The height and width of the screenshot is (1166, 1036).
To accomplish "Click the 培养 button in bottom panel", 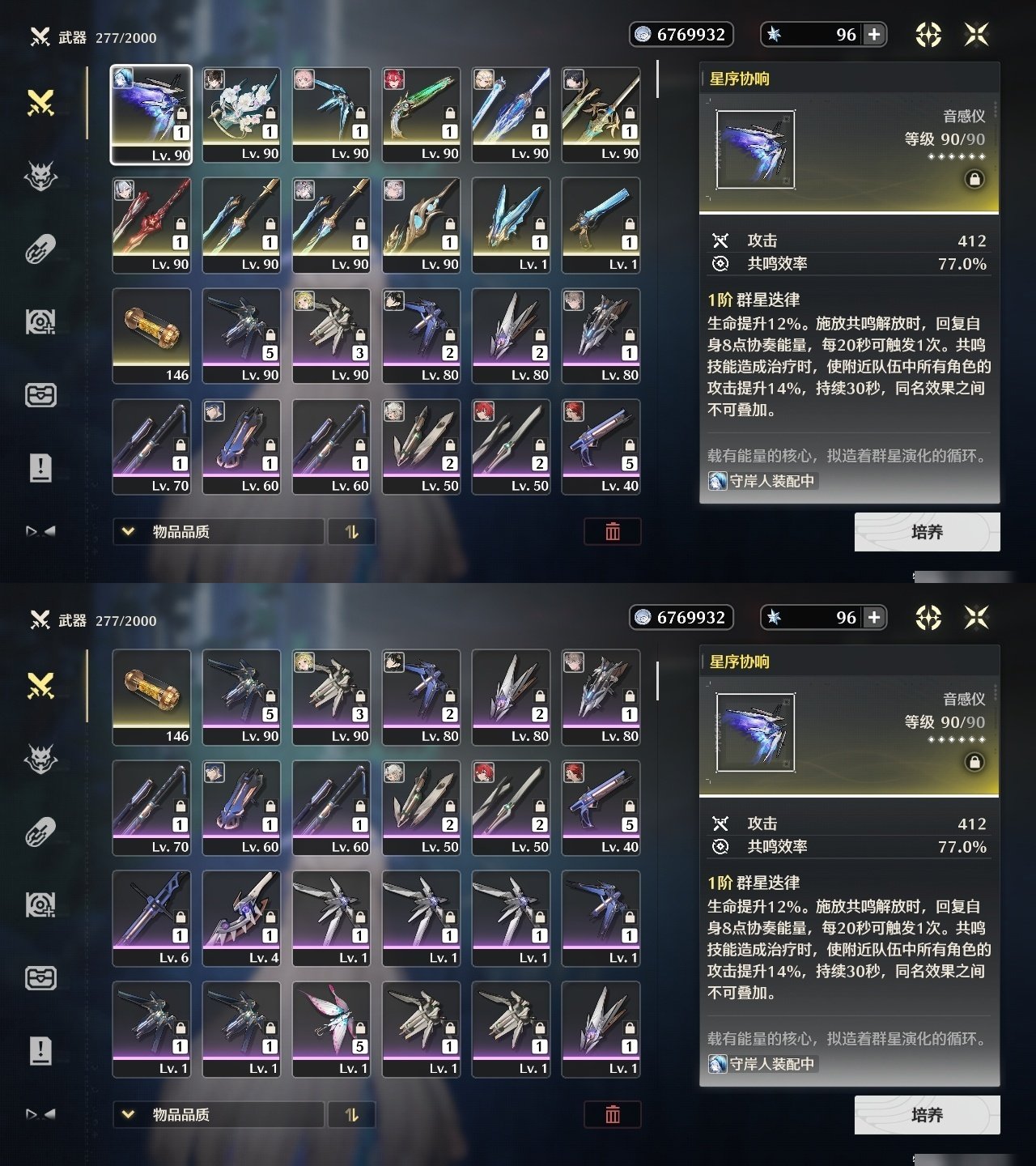I will coord(928,1115).
